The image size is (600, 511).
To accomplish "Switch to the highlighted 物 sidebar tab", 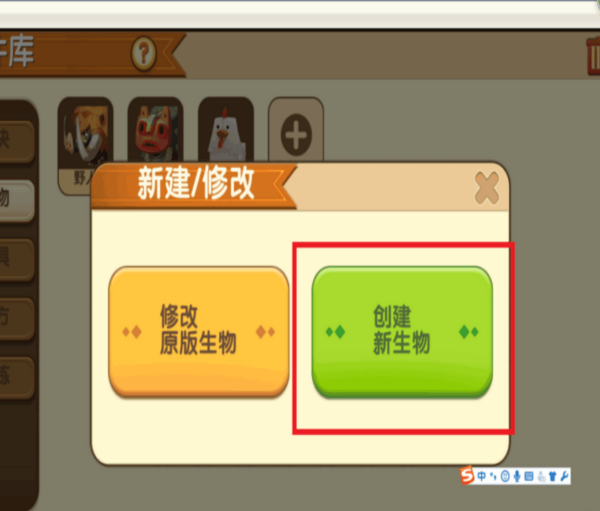I will click(15, 199).
